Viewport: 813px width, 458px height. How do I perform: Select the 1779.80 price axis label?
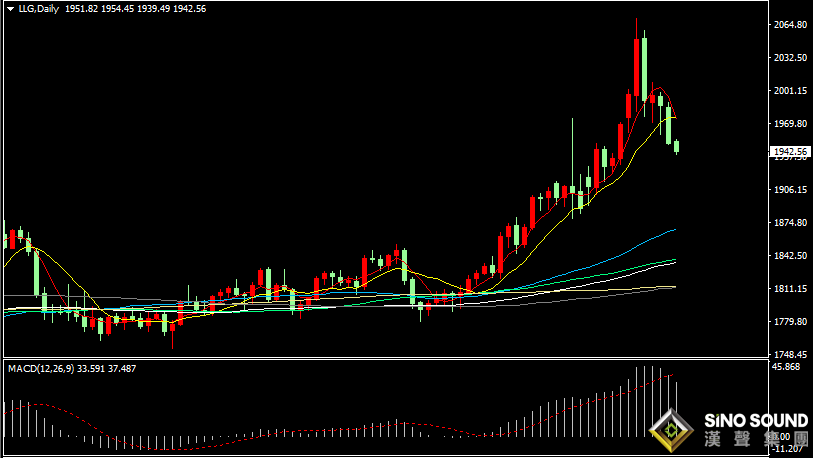tap(790, 322)
